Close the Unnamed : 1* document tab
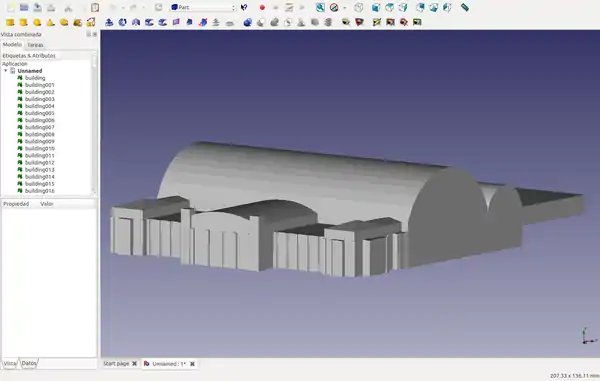600x381 pixels. pyautogui.click(x=192, y=364)
